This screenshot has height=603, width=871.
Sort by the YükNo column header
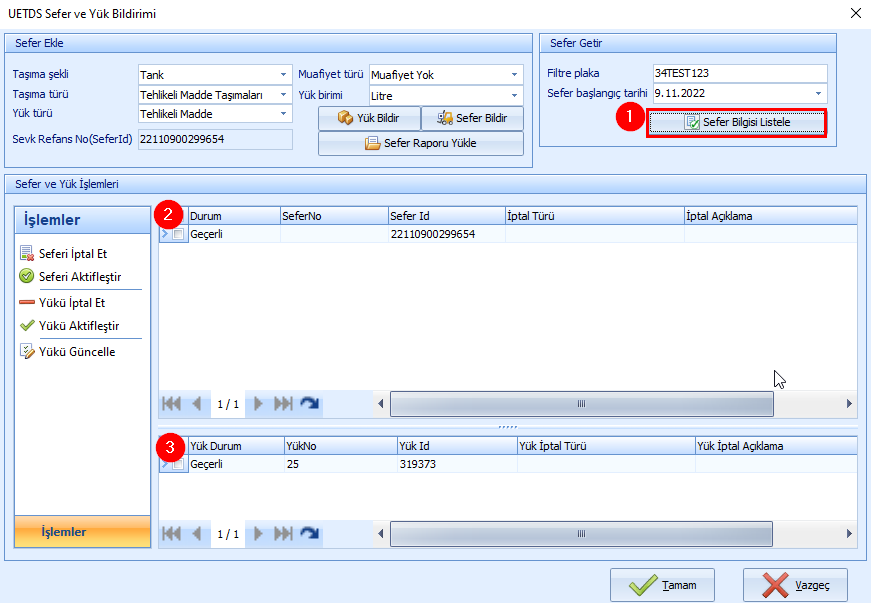click(341, 446)
